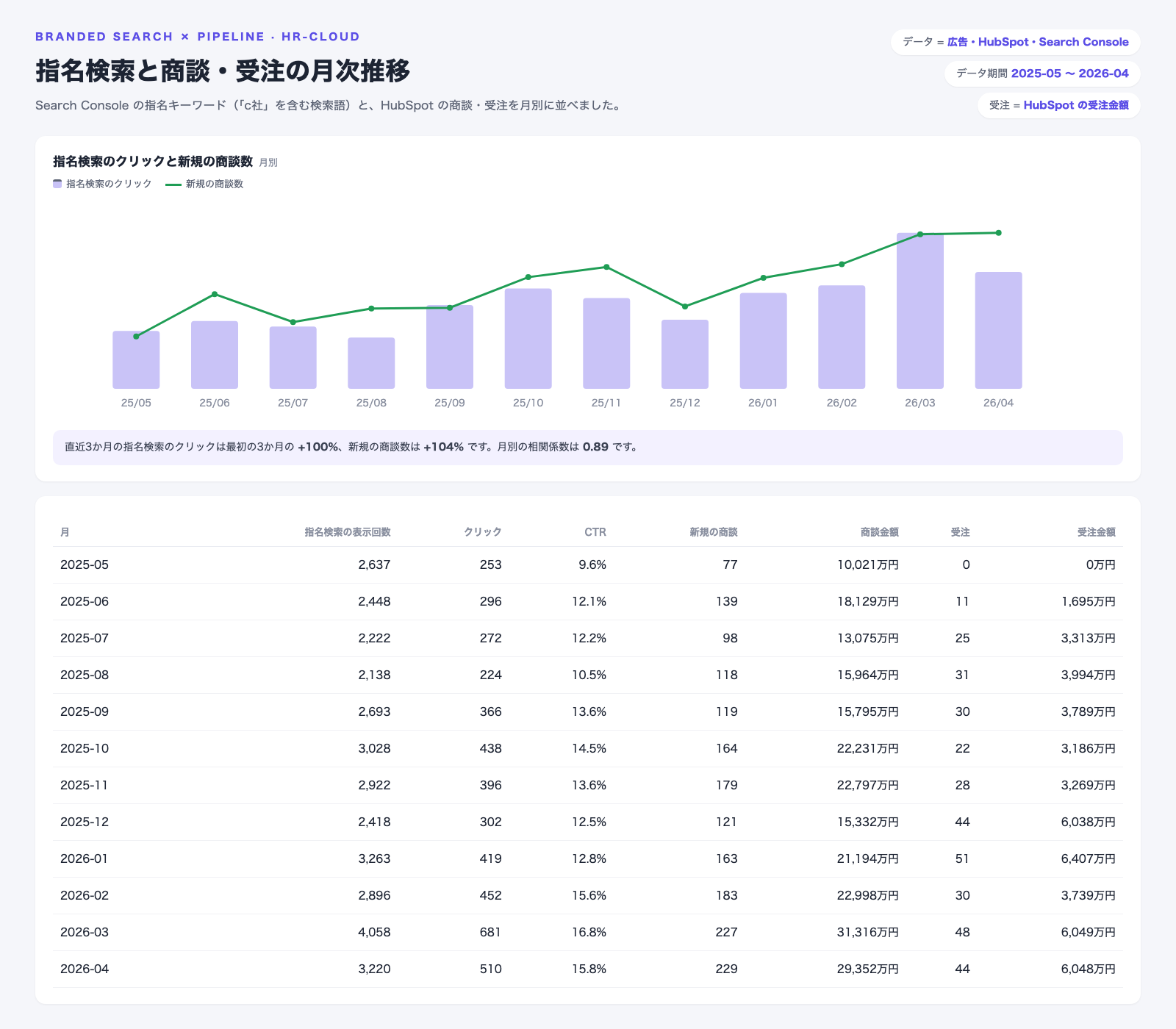Click the CTR column header
1176x1029 pixels.
[x=595, y=532]
